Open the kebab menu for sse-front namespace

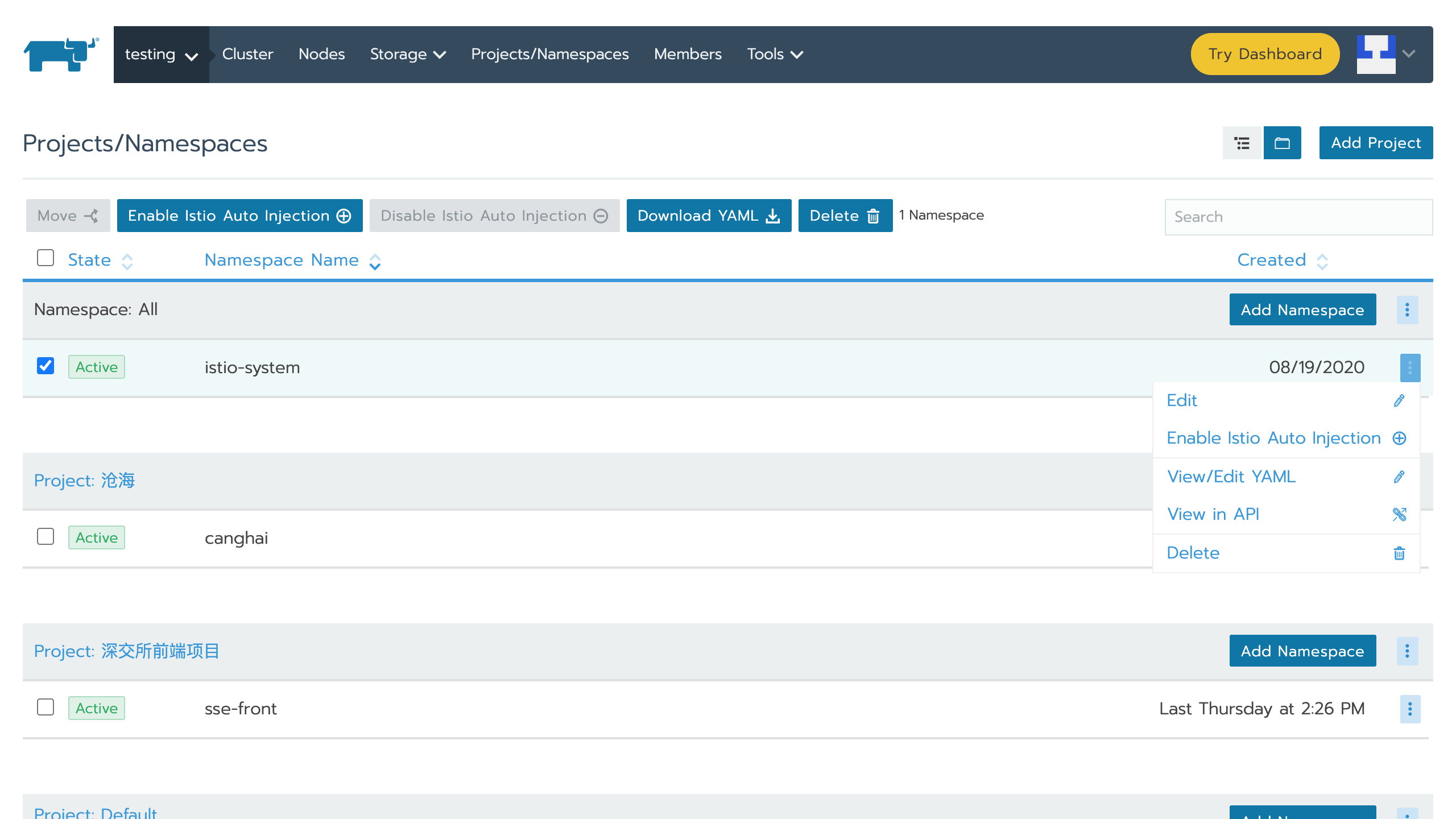[x=1409, y=709]
